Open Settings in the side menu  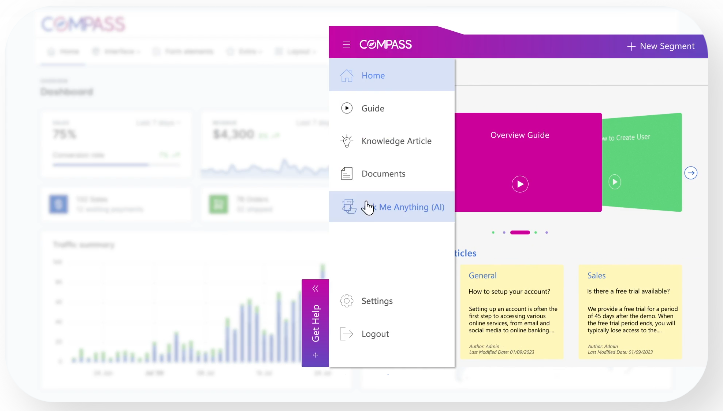(x=392, y=301)
